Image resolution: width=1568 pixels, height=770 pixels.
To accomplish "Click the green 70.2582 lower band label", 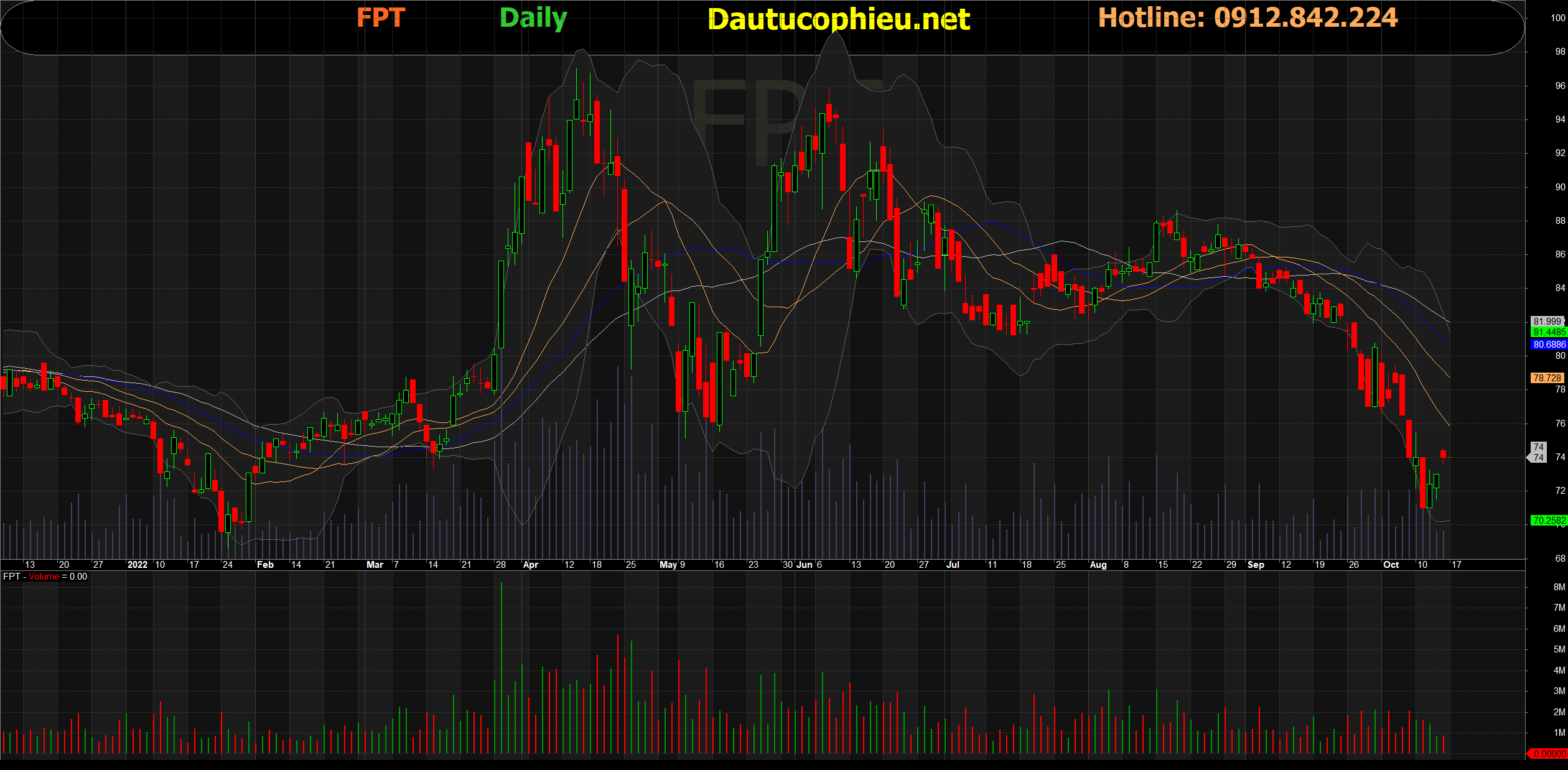I will pos(1549,520).
